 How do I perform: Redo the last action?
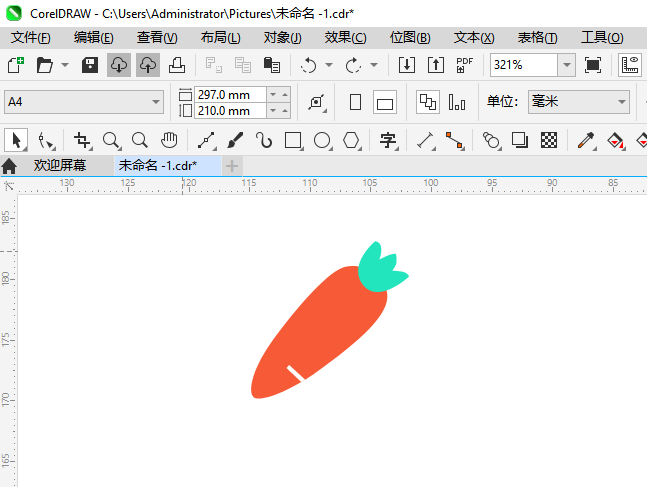[353, 65]
